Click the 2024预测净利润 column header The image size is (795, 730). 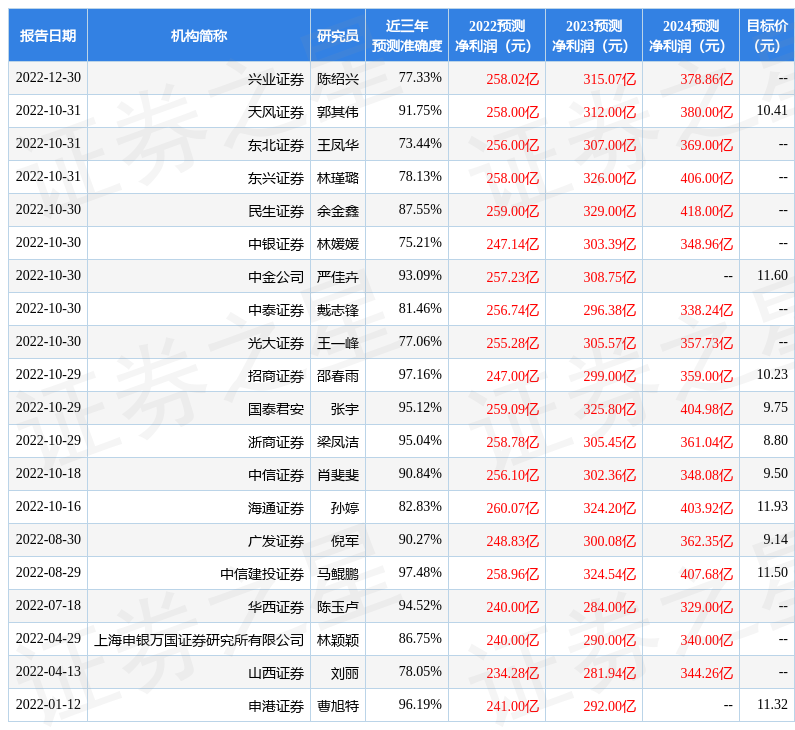point(691,35)
